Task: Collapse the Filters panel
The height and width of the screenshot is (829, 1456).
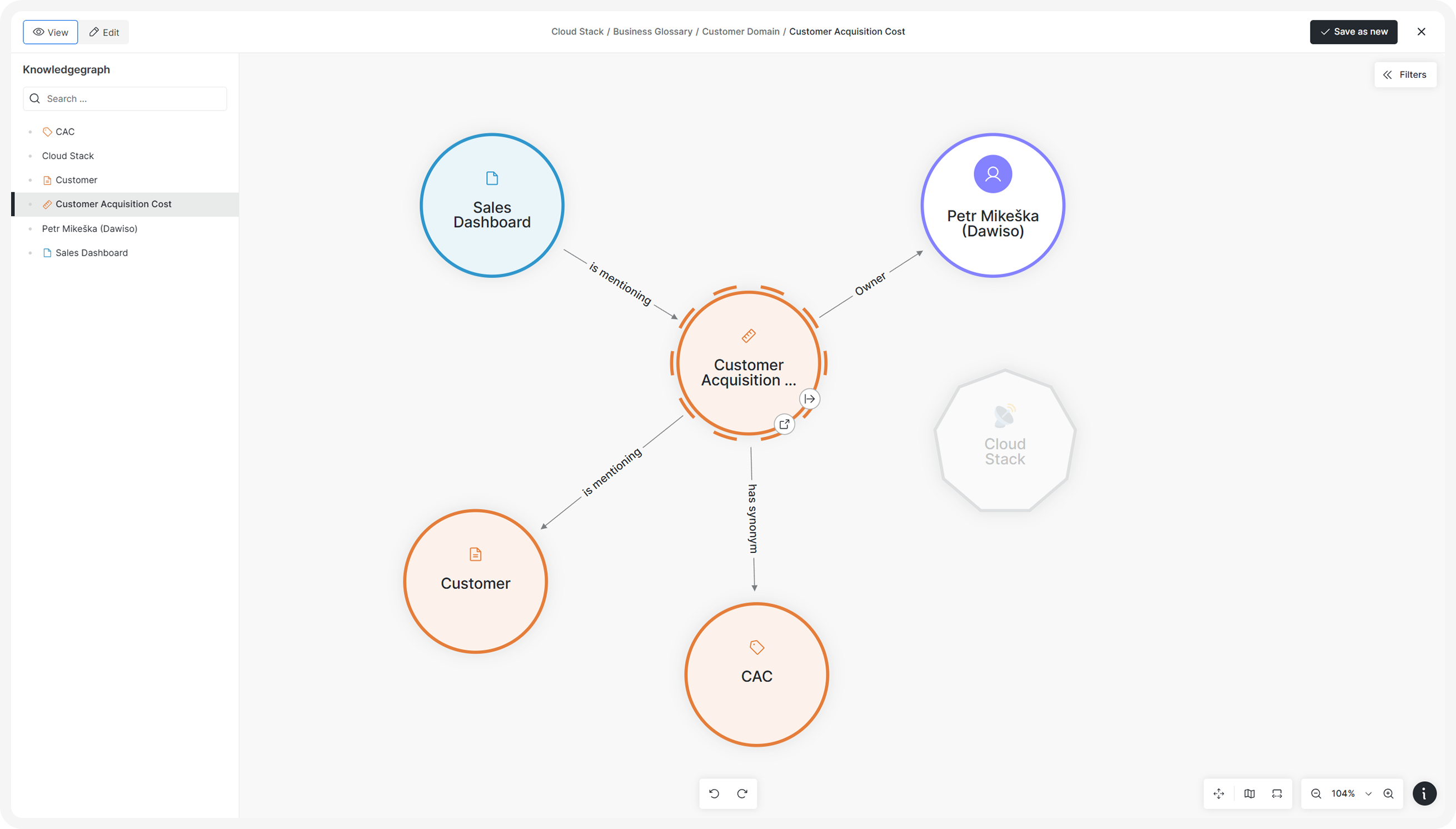Action: point(1404,74)
